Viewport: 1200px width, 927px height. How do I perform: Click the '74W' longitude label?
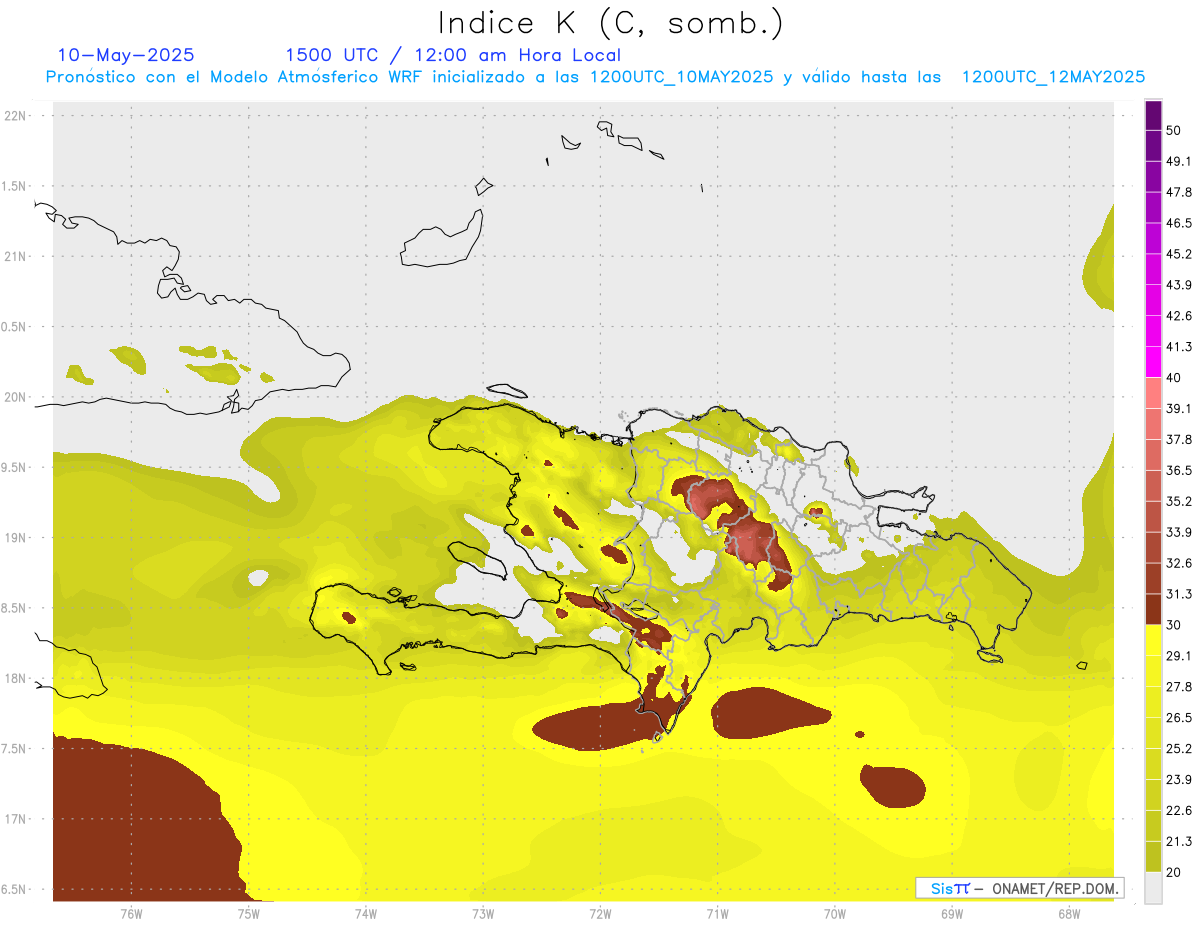[x=366, y=913]
